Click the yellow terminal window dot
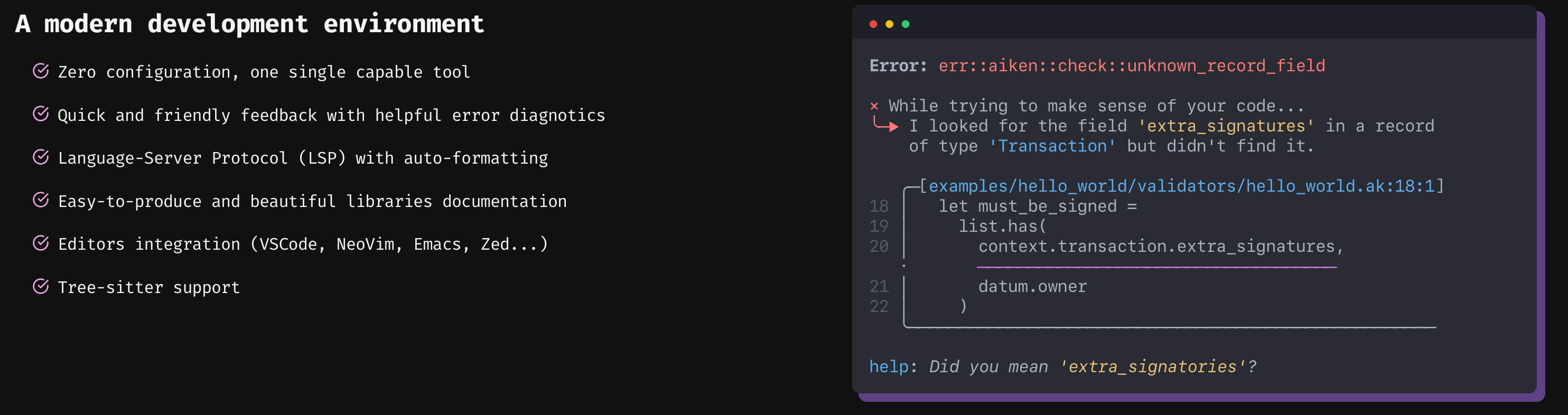This screenshot has height=415, width=1568. coord(889,24)
